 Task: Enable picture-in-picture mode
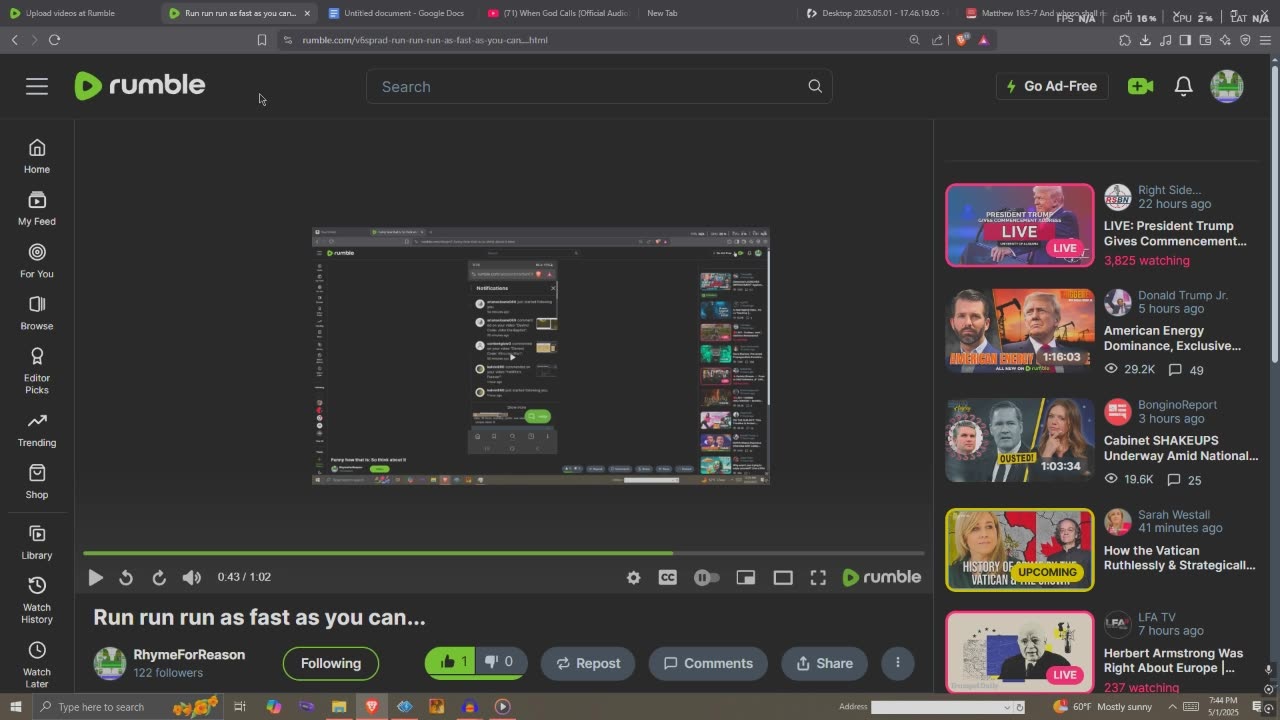[745, 577]
